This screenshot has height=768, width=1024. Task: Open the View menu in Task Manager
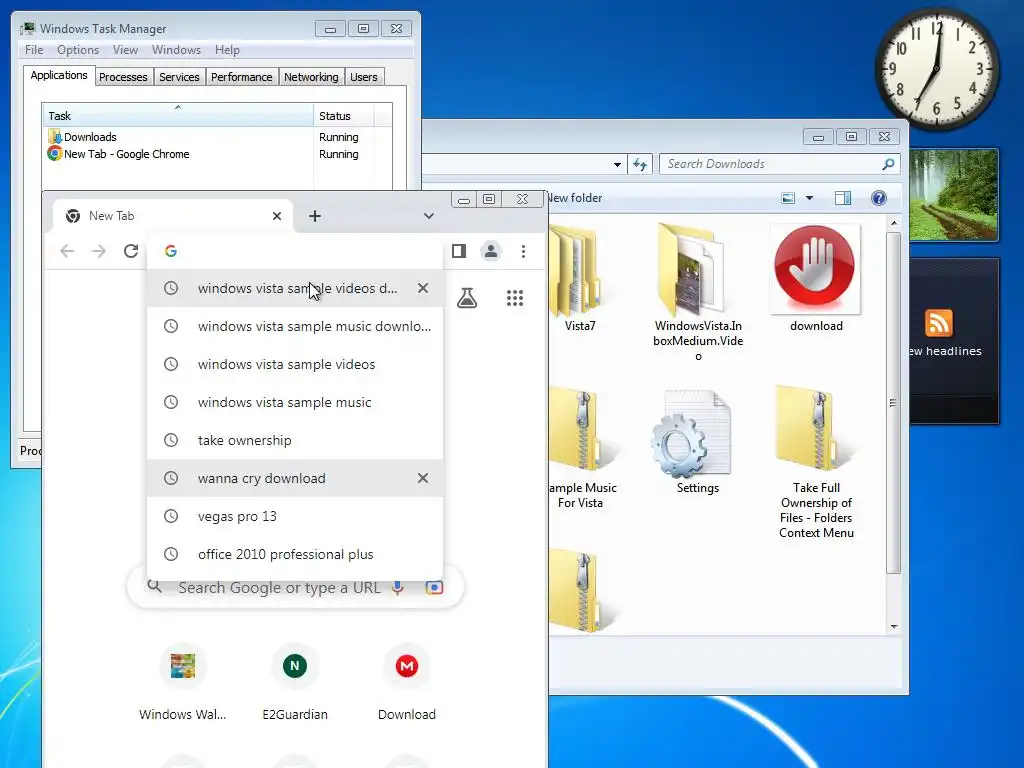pos(125,50)
